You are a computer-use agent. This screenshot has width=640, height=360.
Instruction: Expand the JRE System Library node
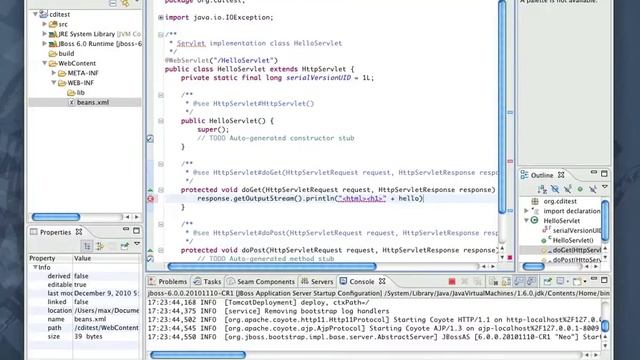click(x=44, y=33)
